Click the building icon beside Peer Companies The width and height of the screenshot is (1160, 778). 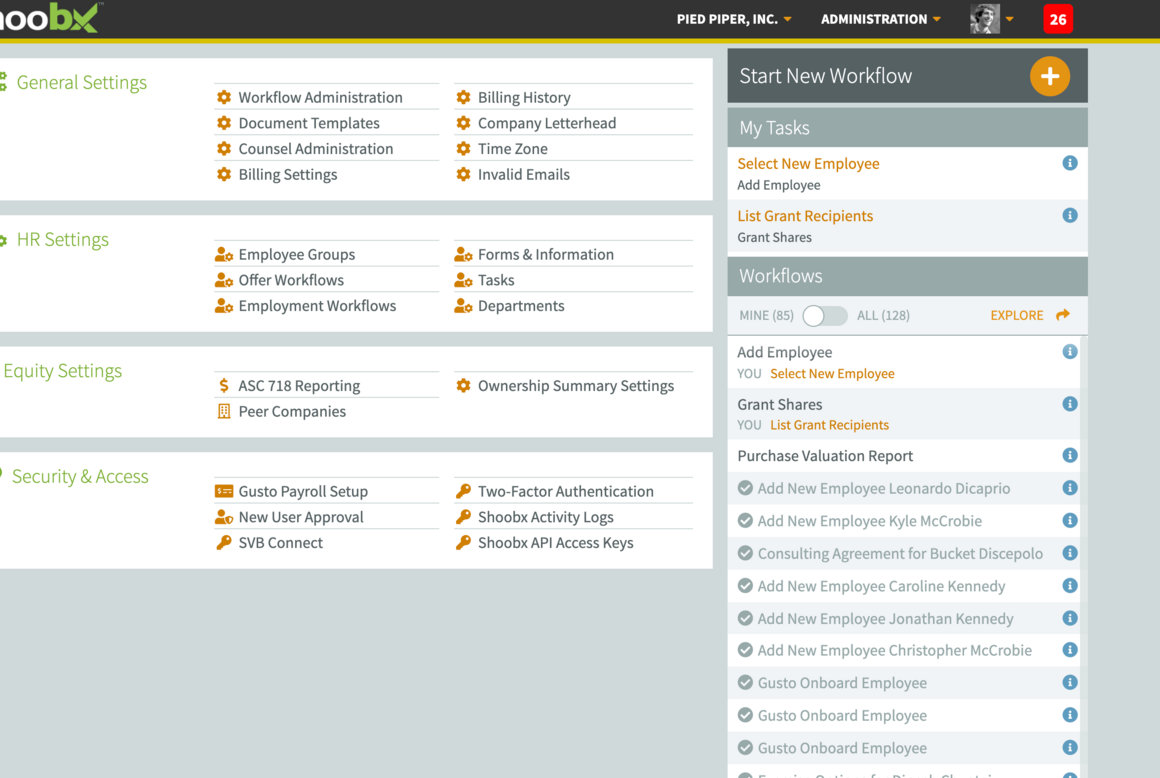pyautogui.click(x=224, y=412)
